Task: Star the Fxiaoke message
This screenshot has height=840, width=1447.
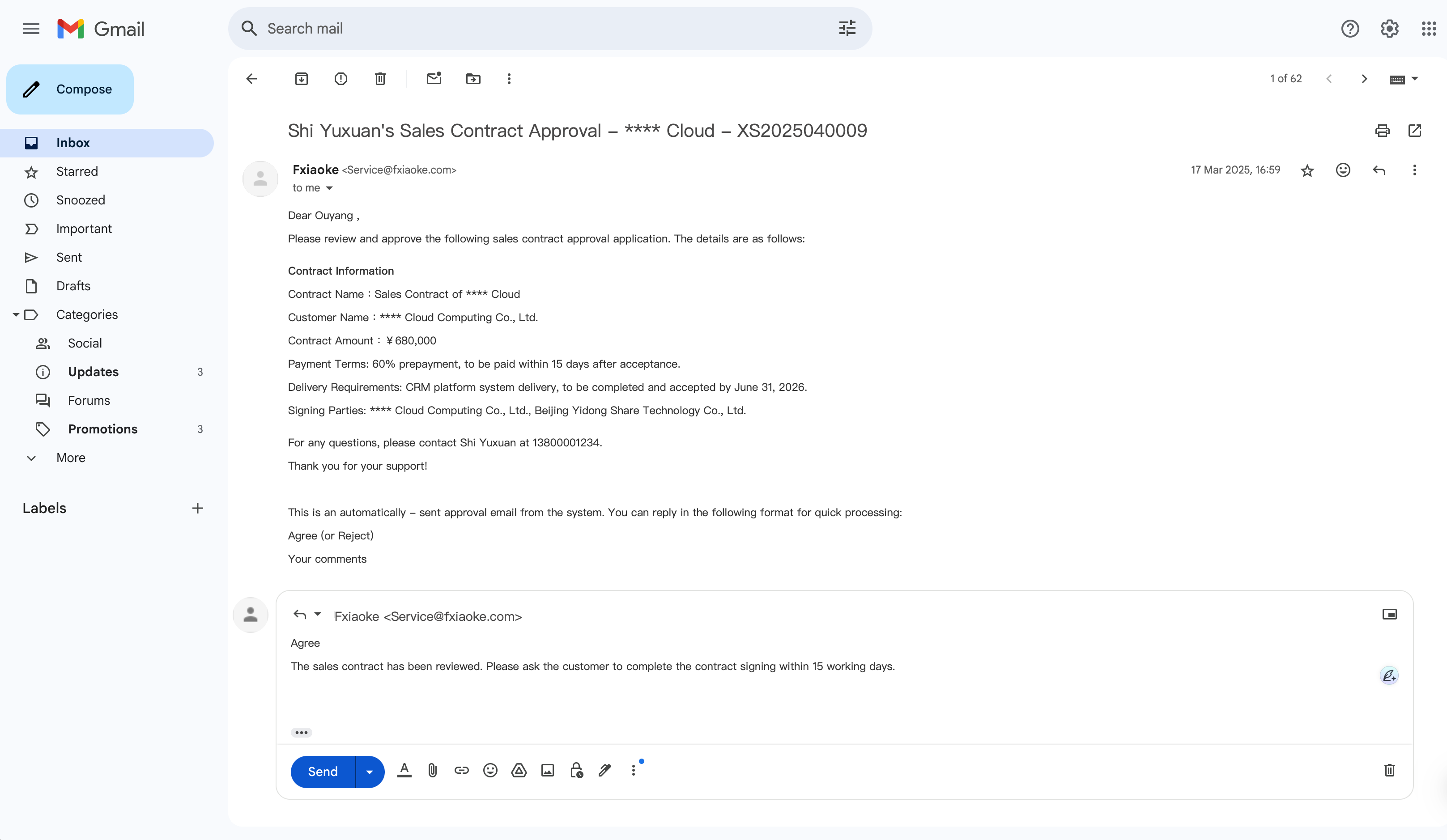Action: click(x=1307, y=170)
